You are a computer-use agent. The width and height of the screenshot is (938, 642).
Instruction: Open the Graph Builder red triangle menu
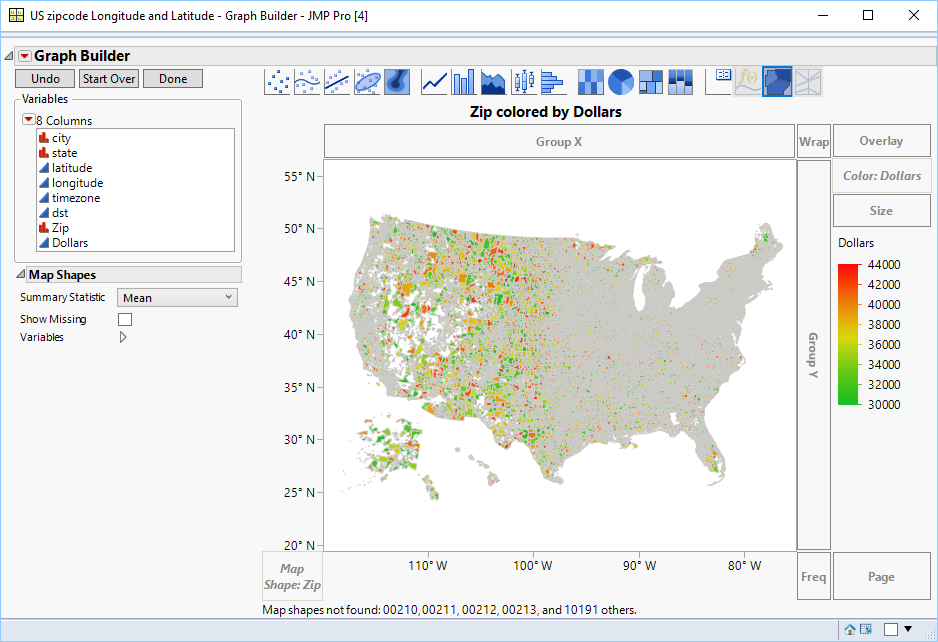[x=24, y=56]
